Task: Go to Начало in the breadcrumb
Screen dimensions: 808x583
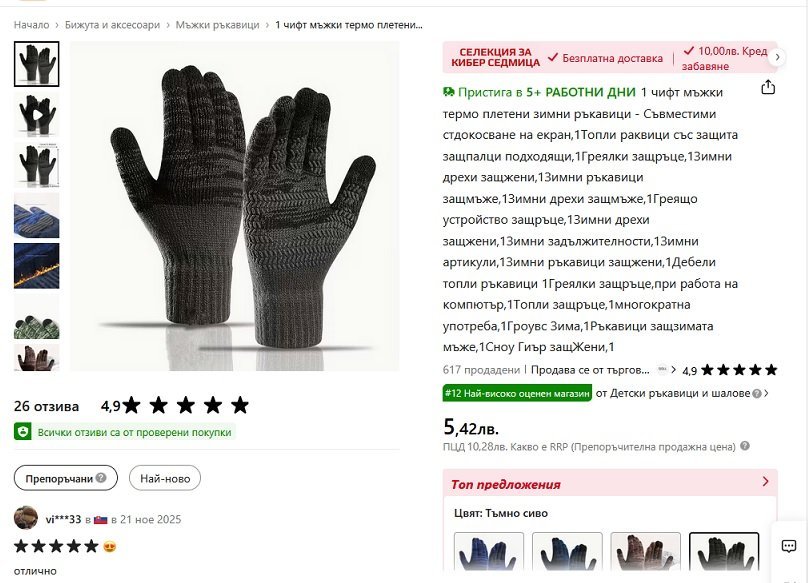Action: point(31,25)
